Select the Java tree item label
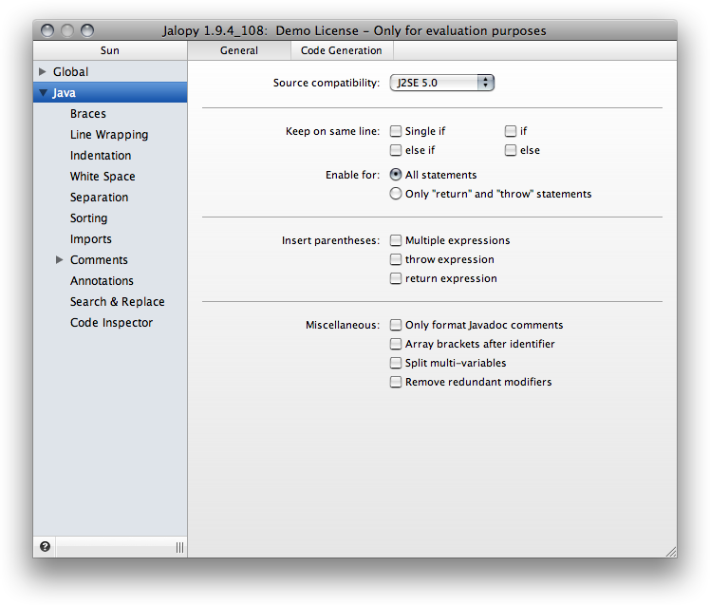The width and height of the screenshot is (710, 605). point(64,93)
